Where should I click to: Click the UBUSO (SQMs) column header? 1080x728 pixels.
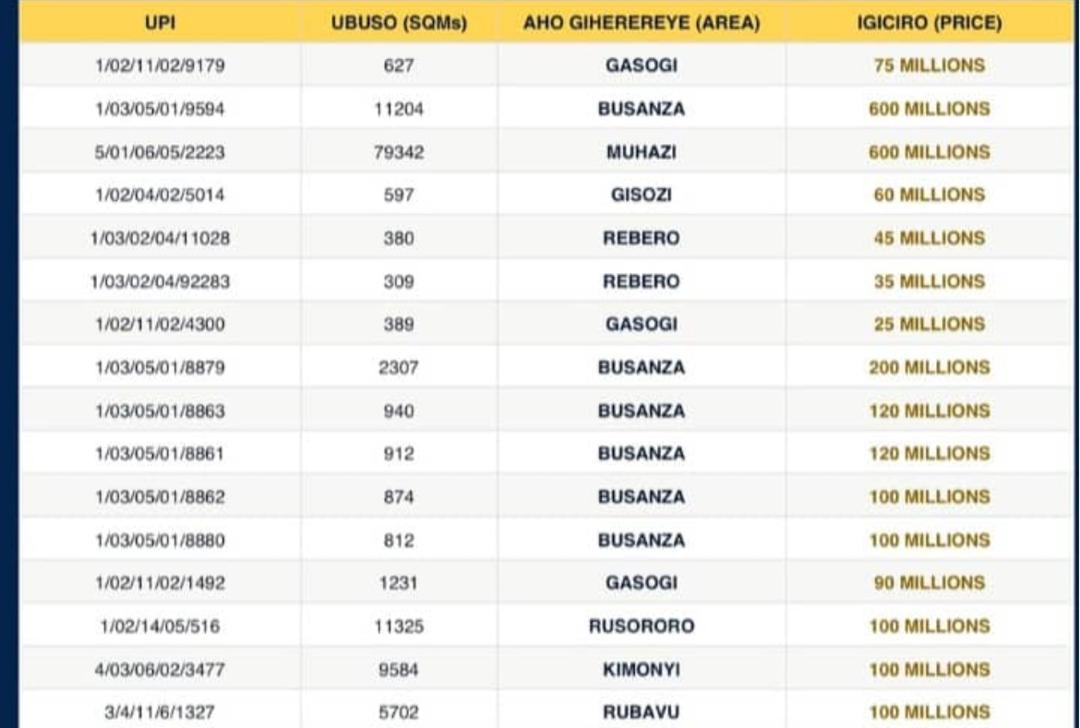399,23
